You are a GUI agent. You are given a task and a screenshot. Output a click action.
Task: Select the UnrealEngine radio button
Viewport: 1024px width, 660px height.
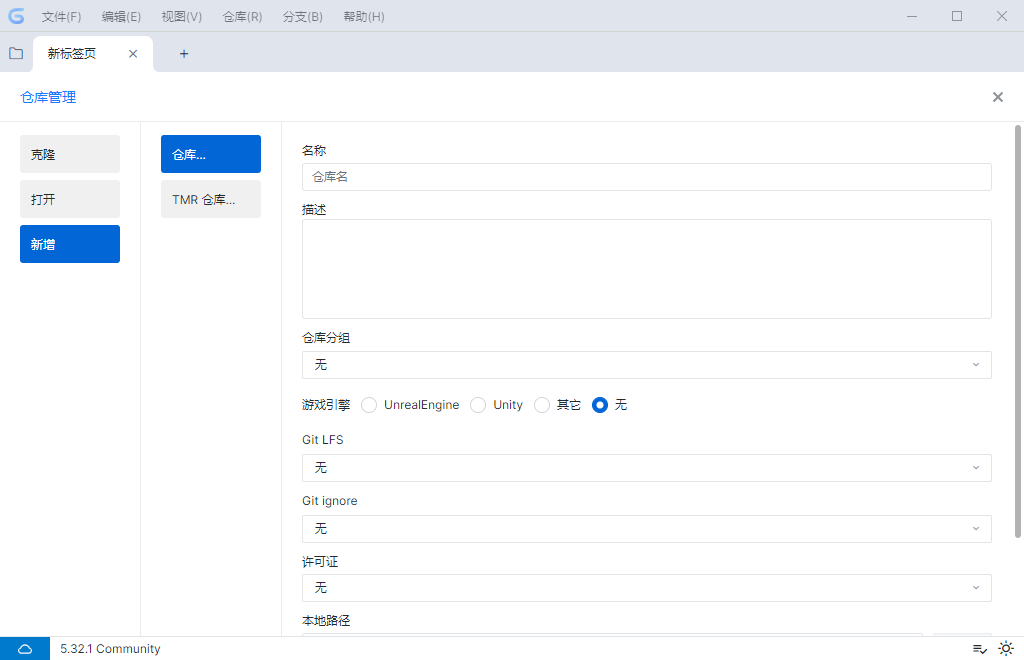[369, 405]
